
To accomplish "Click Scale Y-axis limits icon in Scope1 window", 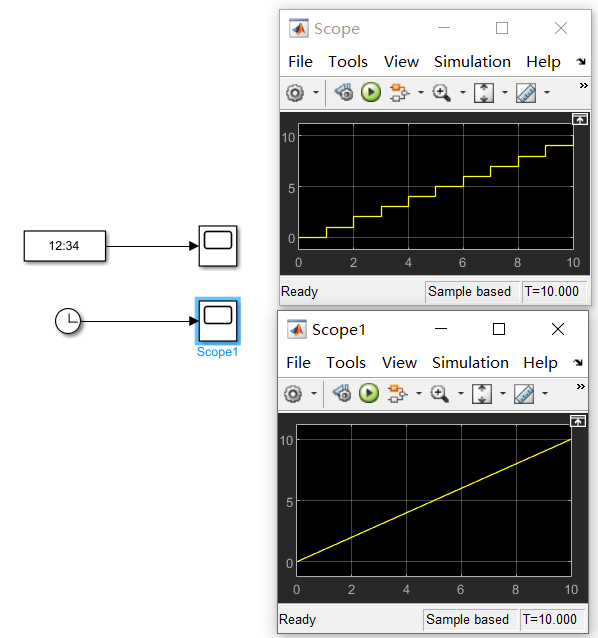I will [482, 393].
